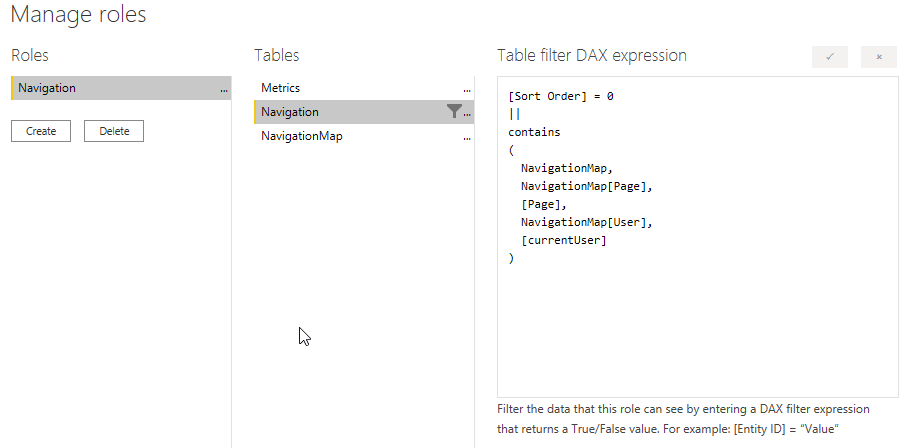This screenshot has height=448, width=914.
Task: Click the 'contains' keyword in the expression
Action: [x=534, y=132]
